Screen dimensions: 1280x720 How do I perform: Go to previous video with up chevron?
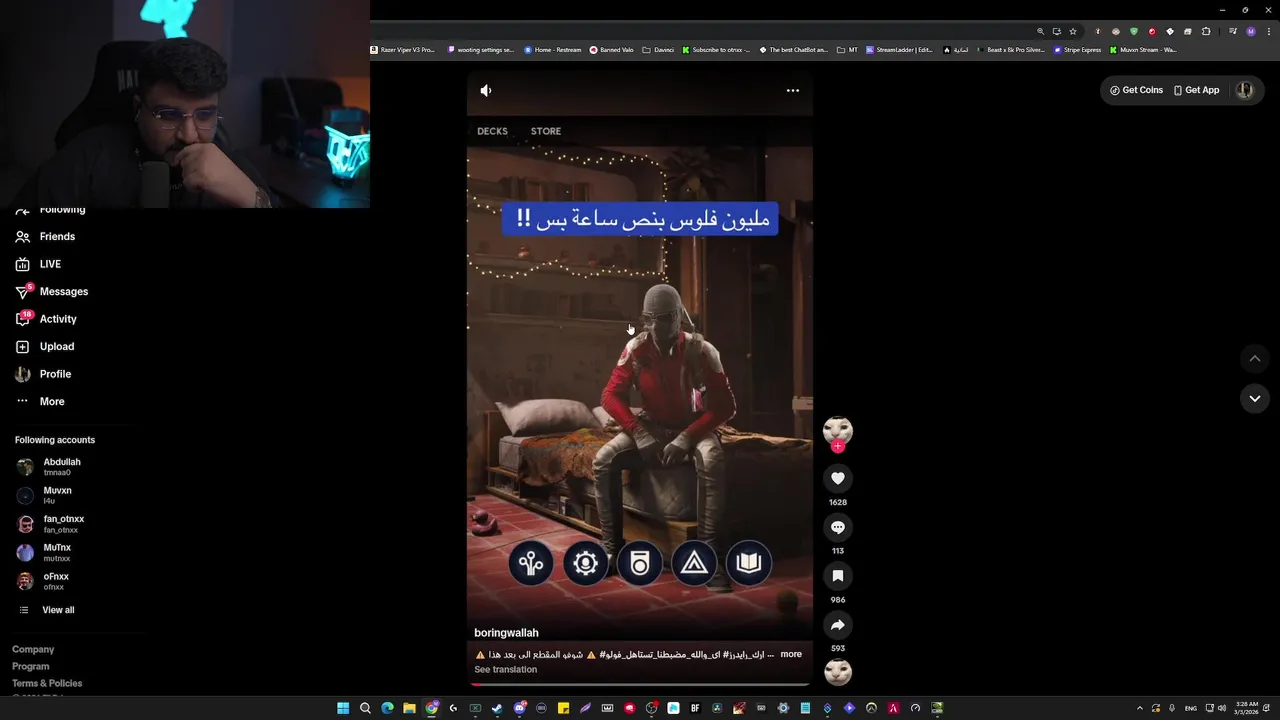(x=1255, y=358)
